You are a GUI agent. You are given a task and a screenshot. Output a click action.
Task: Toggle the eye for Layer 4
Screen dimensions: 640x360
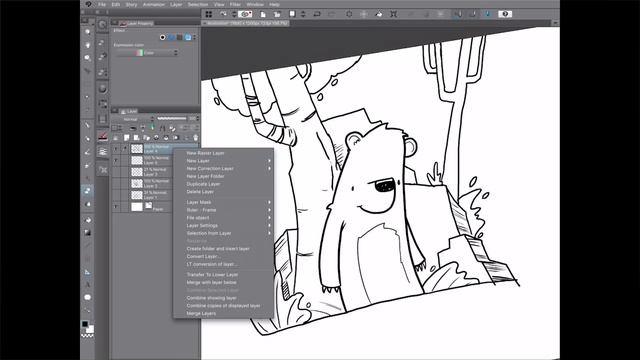pos(116,149)
